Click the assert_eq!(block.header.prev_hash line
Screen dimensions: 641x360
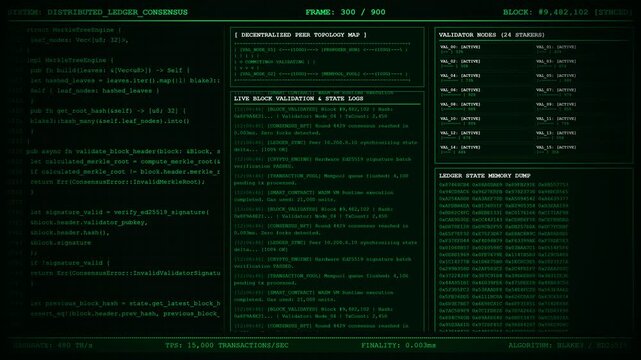(126, 314)
